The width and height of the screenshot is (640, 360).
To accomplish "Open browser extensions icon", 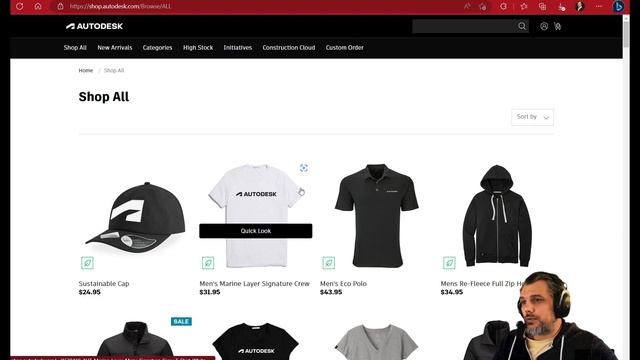I will point(504,6).
